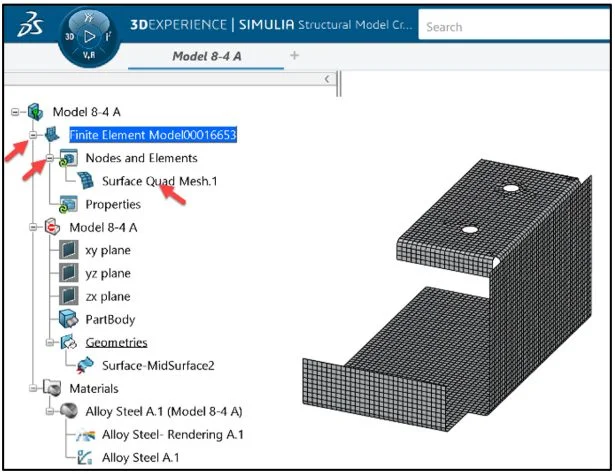
Task: Click the Alloy Steel- Rendering A.1 icon
Action: [x=87, y=434]
